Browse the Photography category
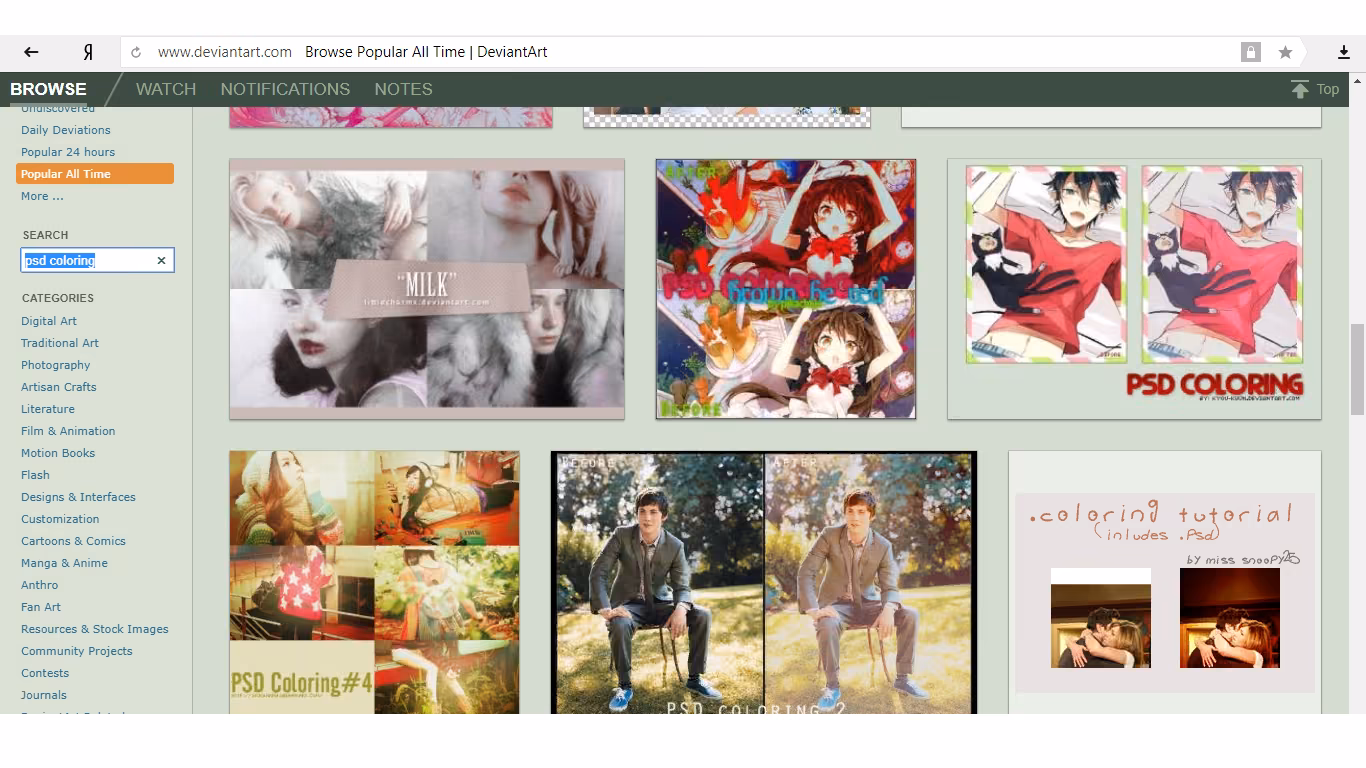1366x768 pixels. pyautogui.click(x=56, y=365)
